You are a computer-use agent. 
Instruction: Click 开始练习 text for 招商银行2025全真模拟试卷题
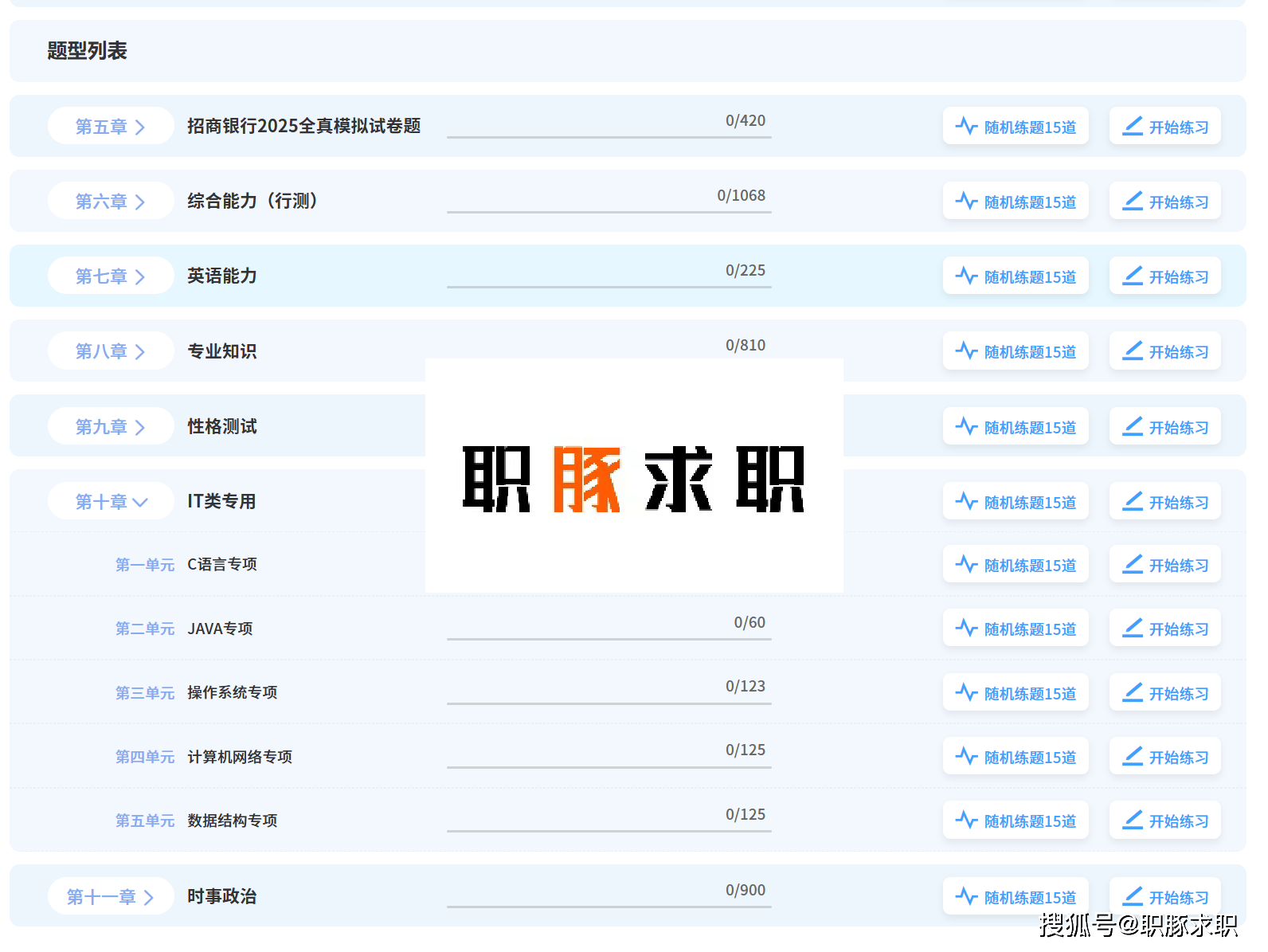click(x=1179, y=127)
